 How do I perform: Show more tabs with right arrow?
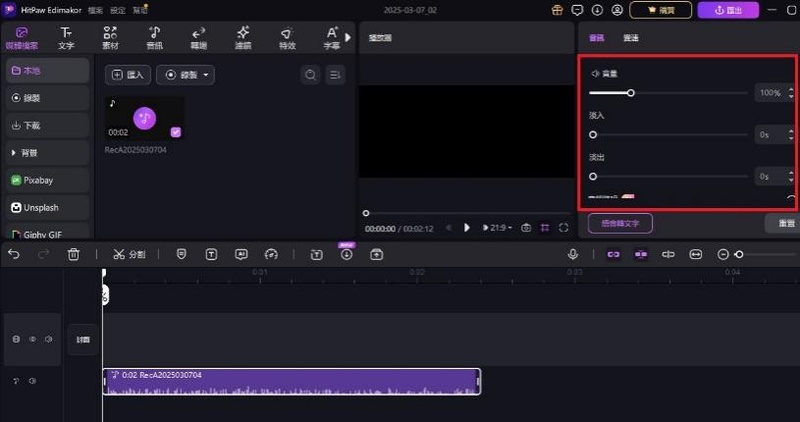point(348,37)
